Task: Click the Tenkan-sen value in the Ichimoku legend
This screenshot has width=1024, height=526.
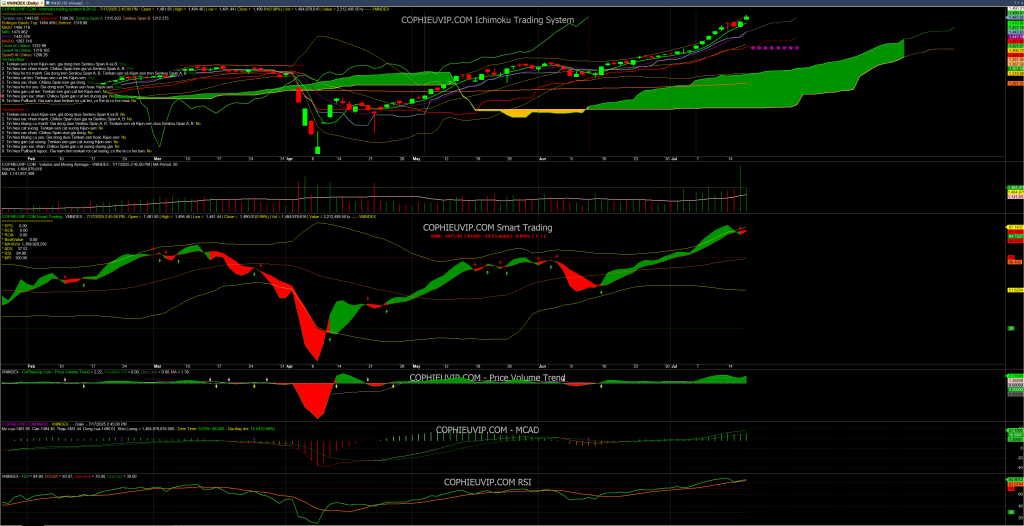Action: (31, 18)
